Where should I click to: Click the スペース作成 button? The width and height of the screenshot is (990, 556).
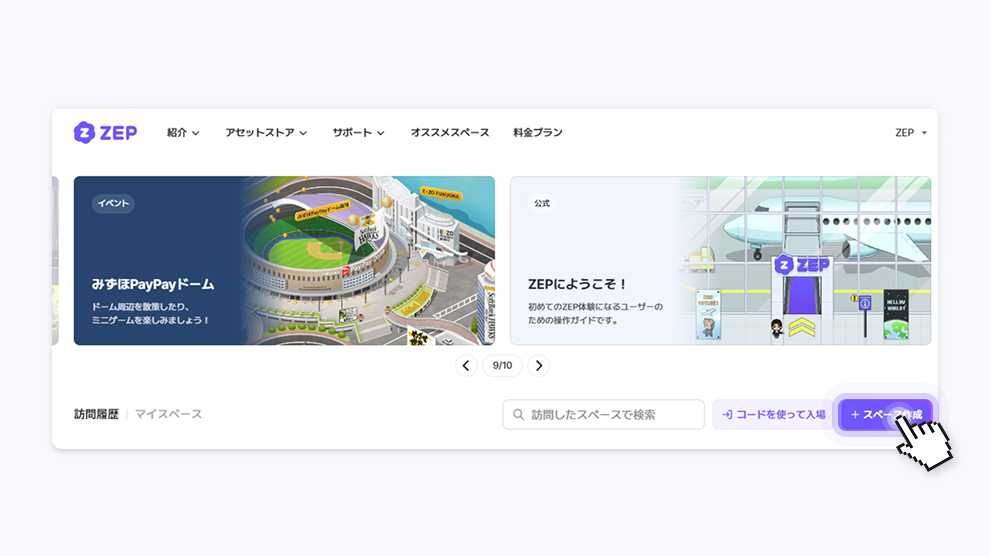[886, 415]
